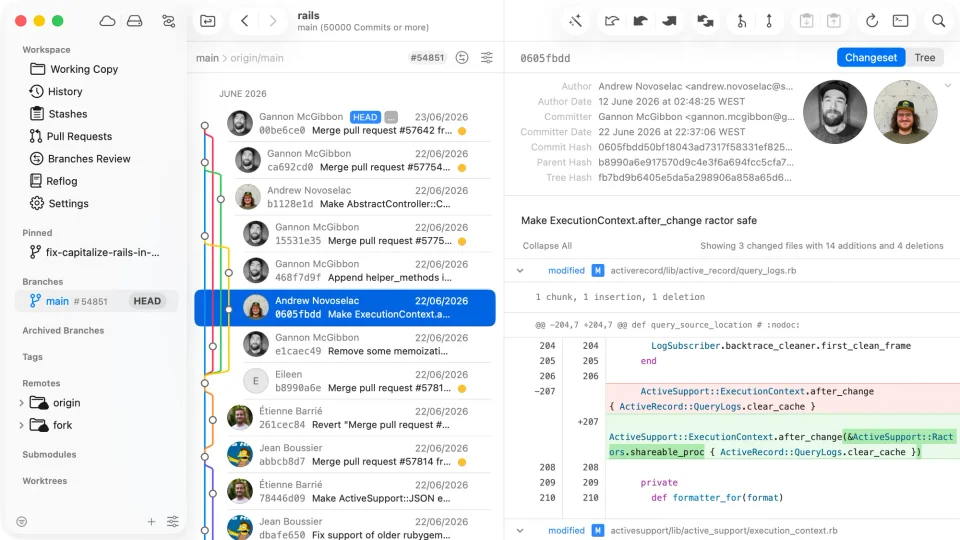The height and width of the screenshot is (540, 960).
Task: Click the Sync double-arrow toolbar icon
Action: [705, 21]
